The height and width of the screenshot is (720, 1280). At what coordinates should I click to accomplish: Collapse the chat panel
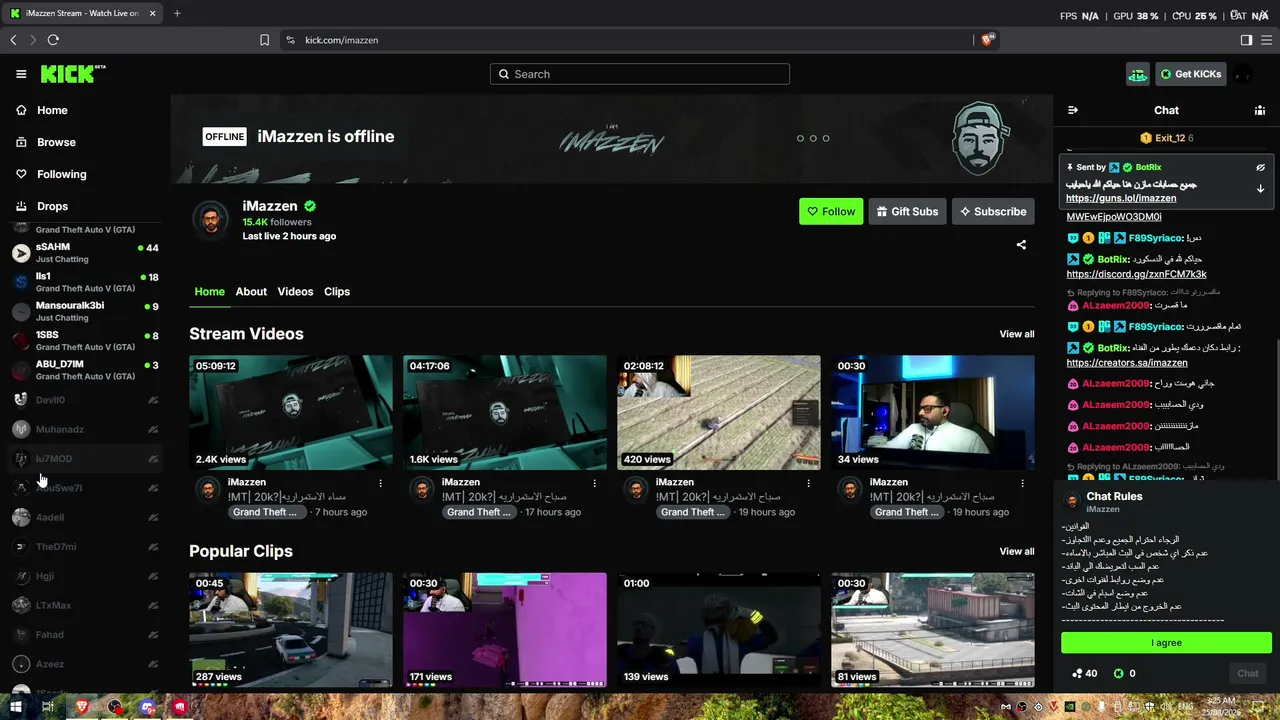click(x=1073, y=110)
